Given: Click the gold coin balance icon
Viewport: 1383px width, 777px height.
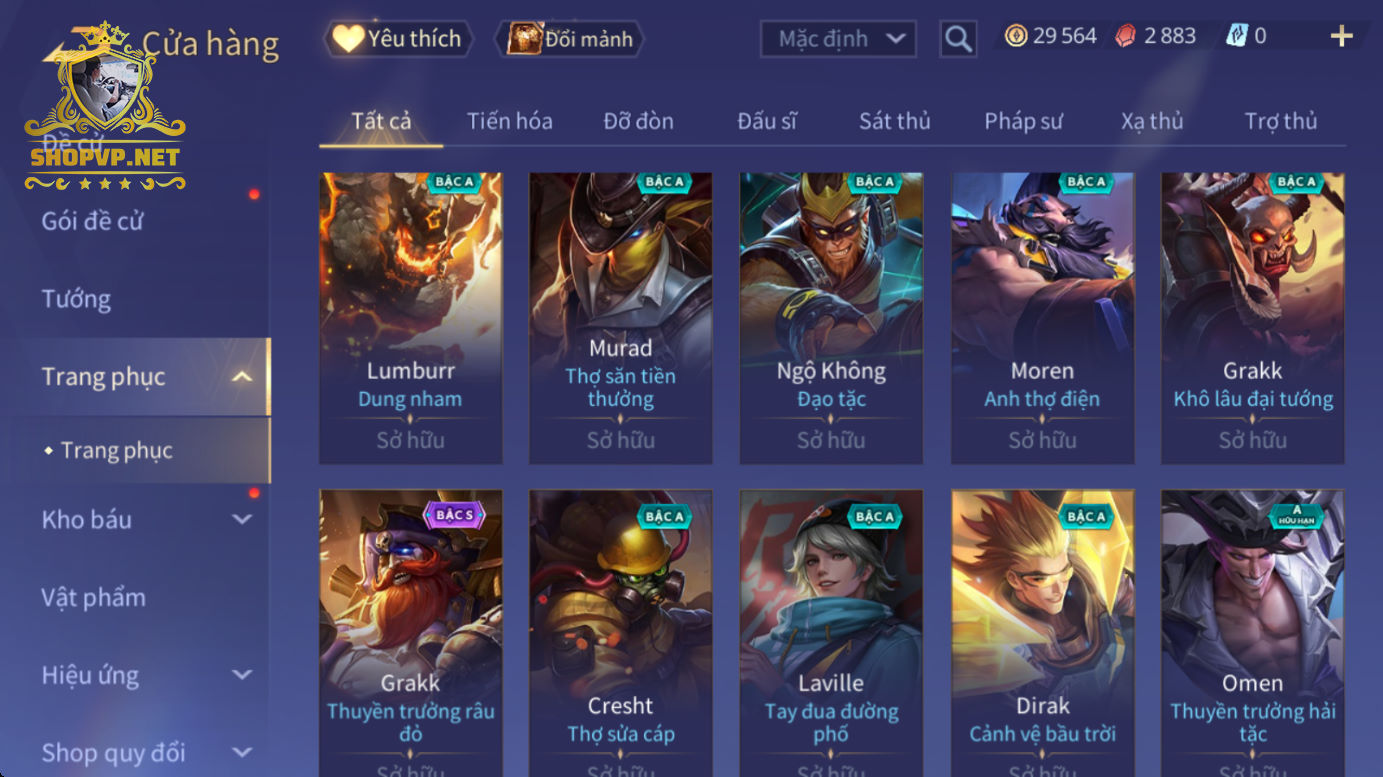Looking at the screenshot, I should [1016, 36].
